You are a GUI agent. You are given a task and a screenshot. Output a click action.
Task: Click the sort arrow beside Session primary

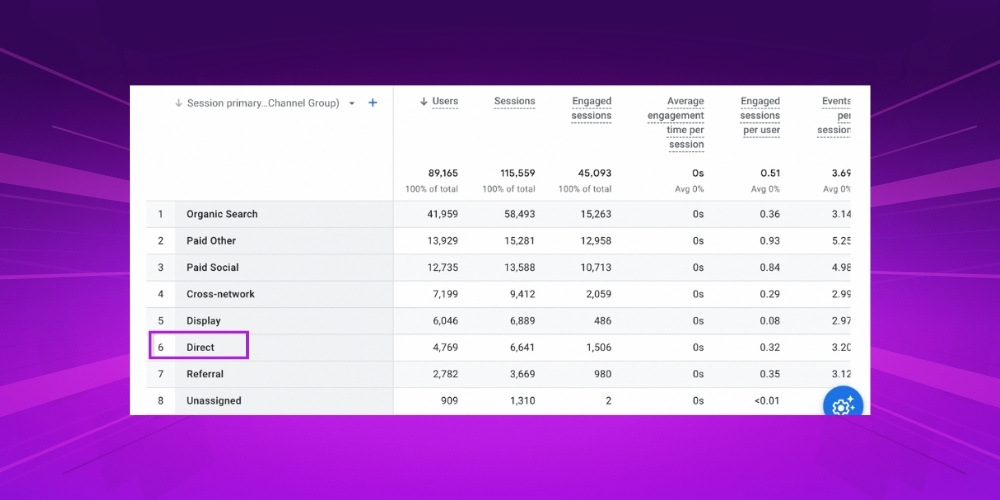tap(178, 103)
